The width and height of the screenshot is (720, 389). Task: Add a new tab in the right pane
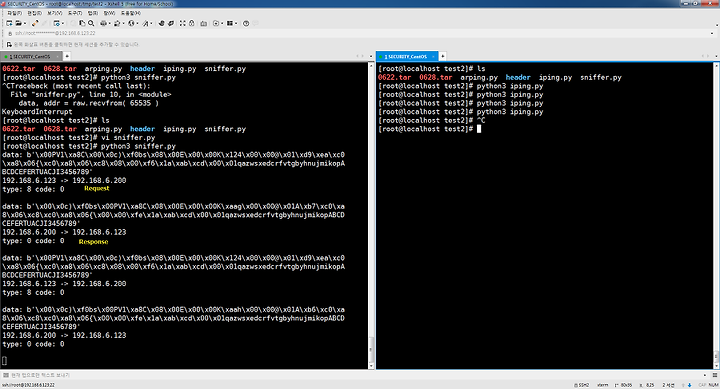point(443,56)
